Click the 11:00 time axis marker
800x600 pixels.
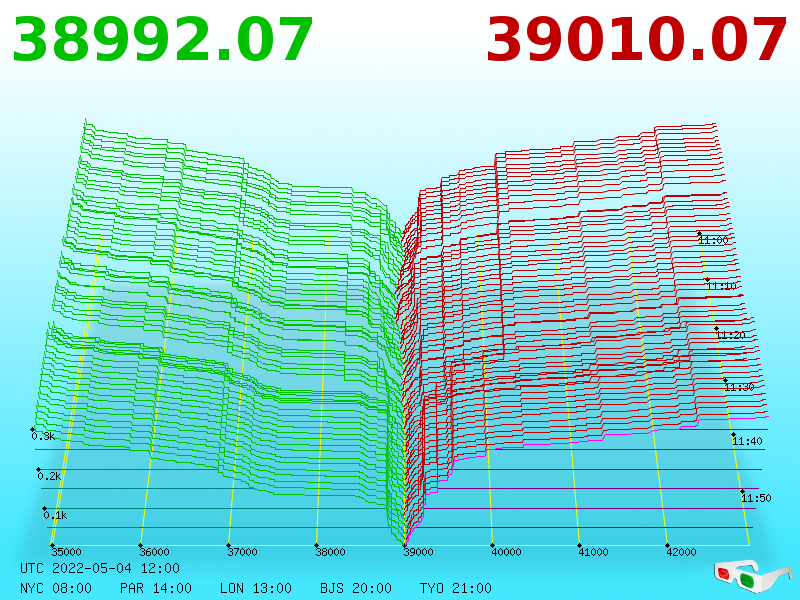click(713, 240)
